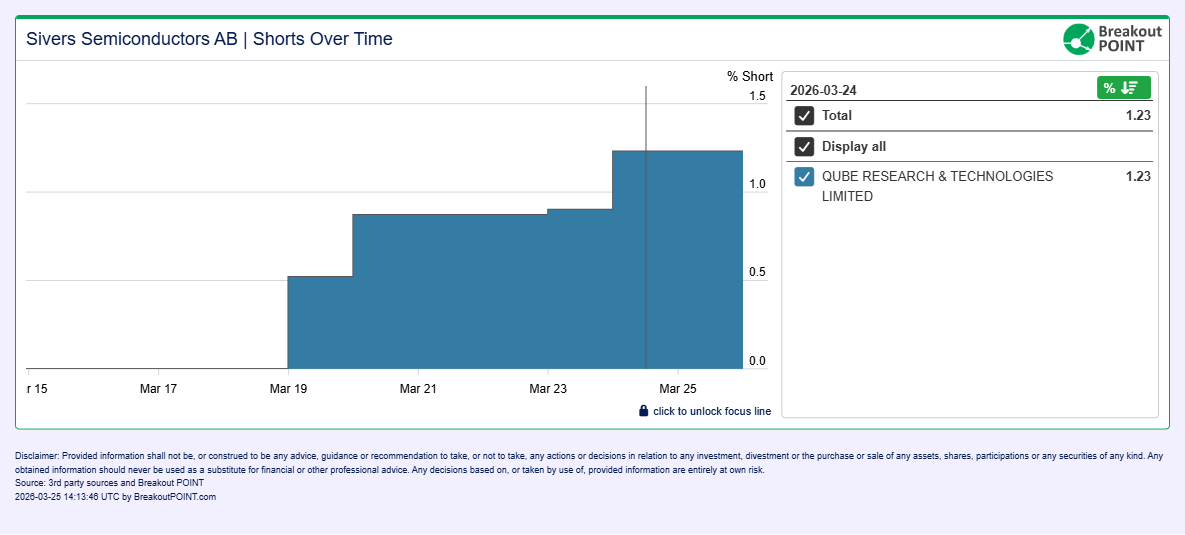Click the chart title 'Sivers Semiconductors AB | Shorts Over Time'
The height and width of the screenshot is (535, 1185).
[209, 39]
